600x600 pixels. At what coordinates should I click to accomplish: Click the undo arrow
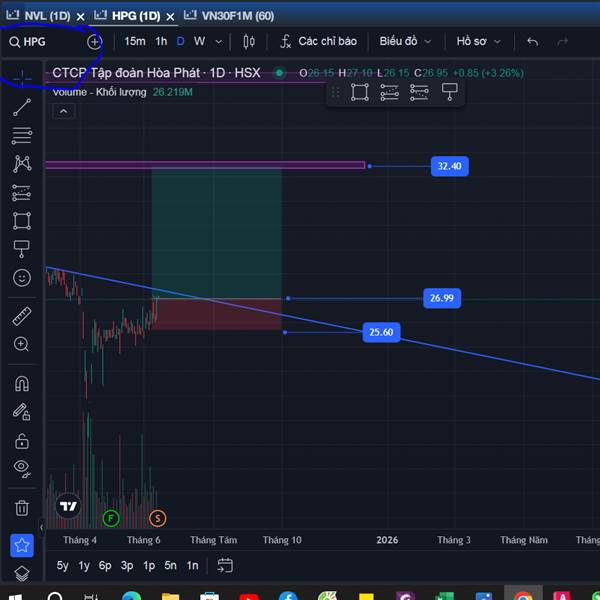[x=532, y=41]
